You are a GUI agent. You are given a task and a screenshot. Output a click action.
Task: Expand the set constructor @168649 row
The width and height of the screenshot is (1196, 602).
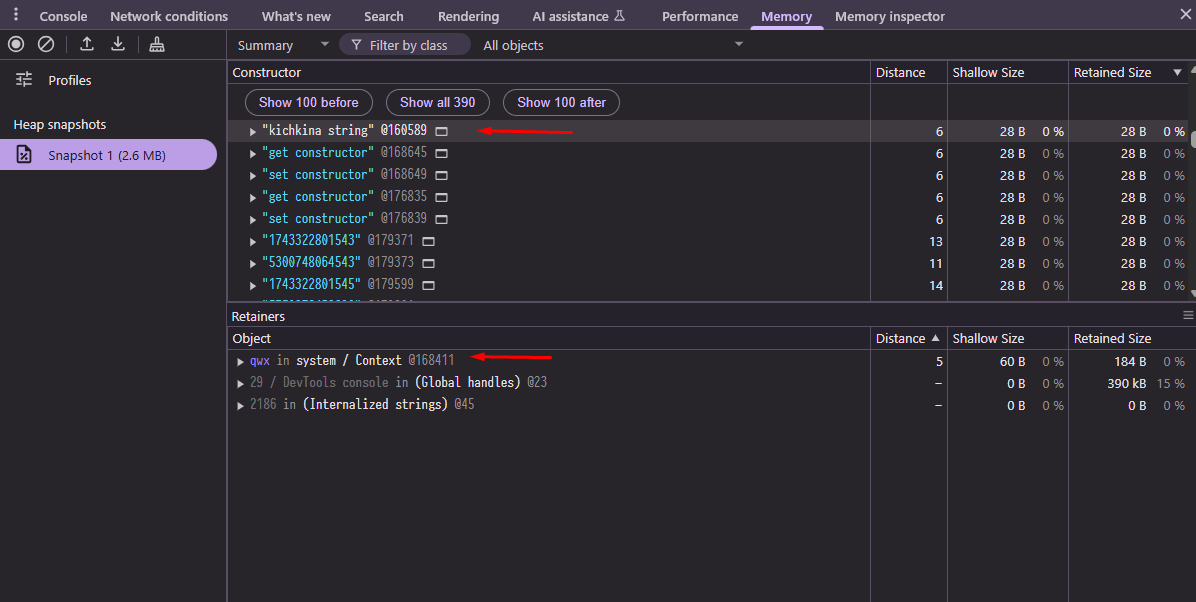(x=252, y=175)
